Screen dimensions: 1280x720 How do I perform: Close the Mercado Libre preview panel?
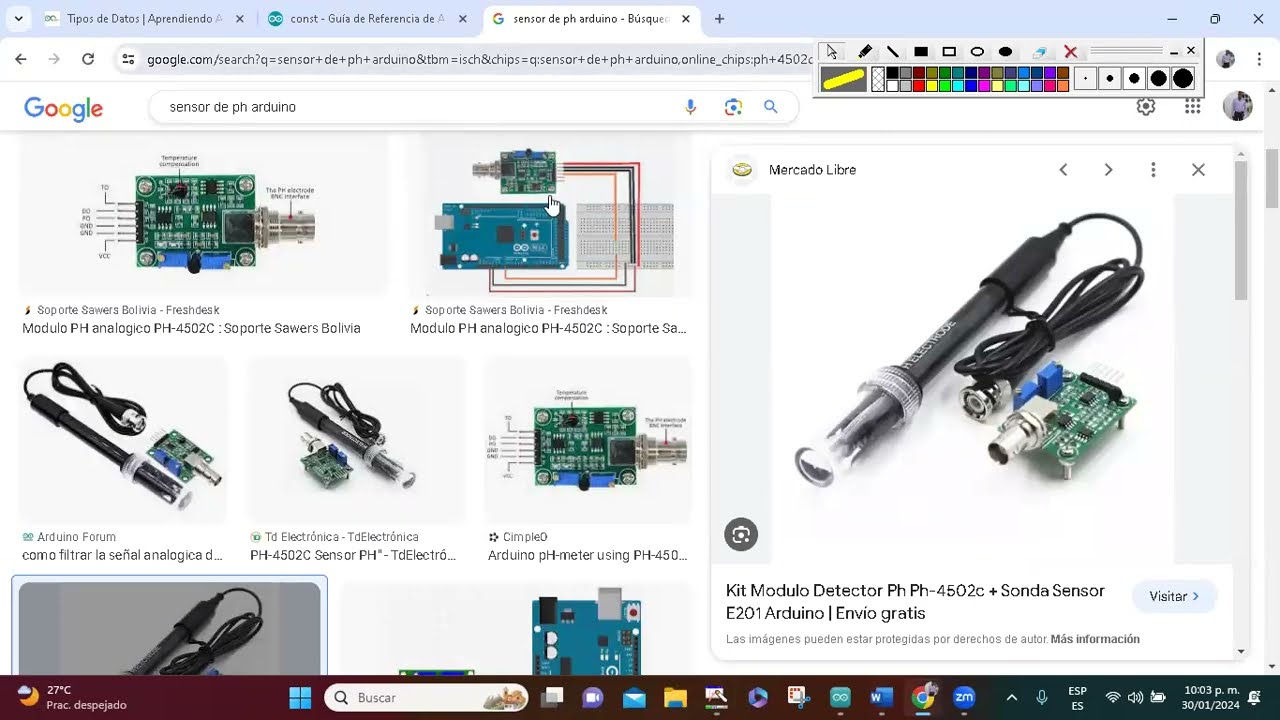1198,170
